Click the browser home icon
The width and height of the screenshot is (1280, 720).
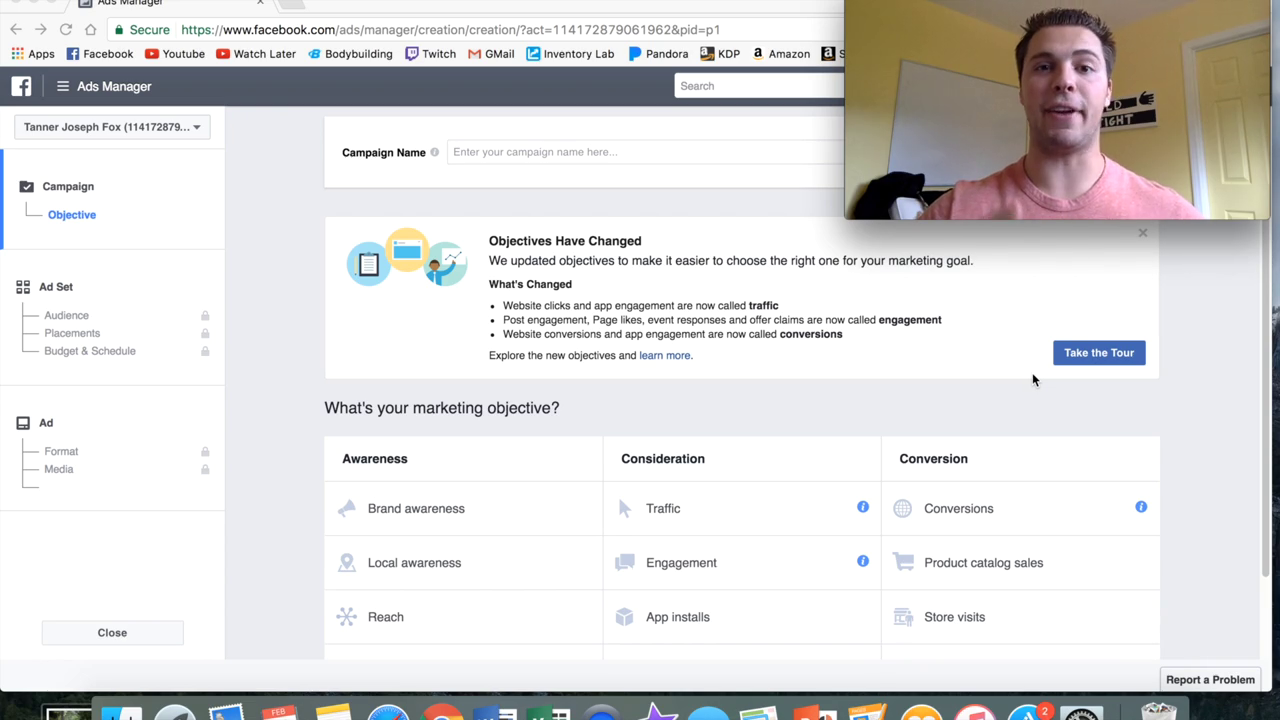tap(91, 30)
